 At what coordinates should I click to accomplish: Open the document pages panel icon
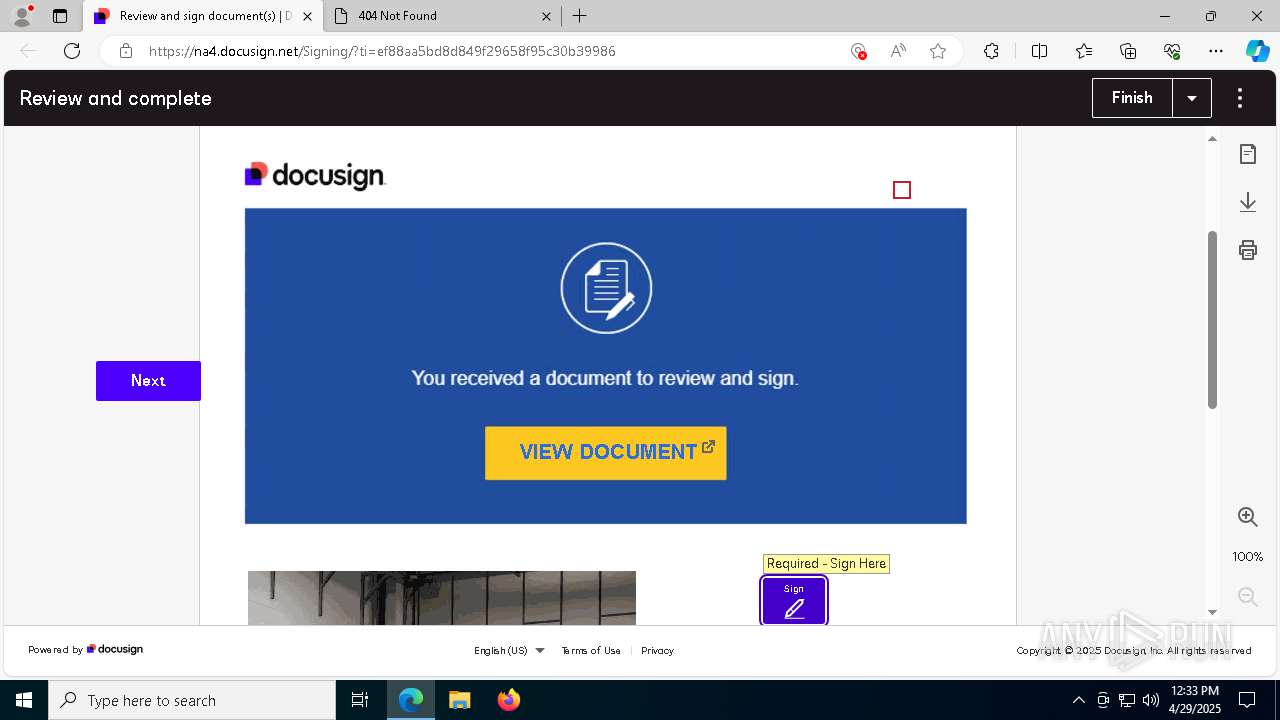(1248, 154)
